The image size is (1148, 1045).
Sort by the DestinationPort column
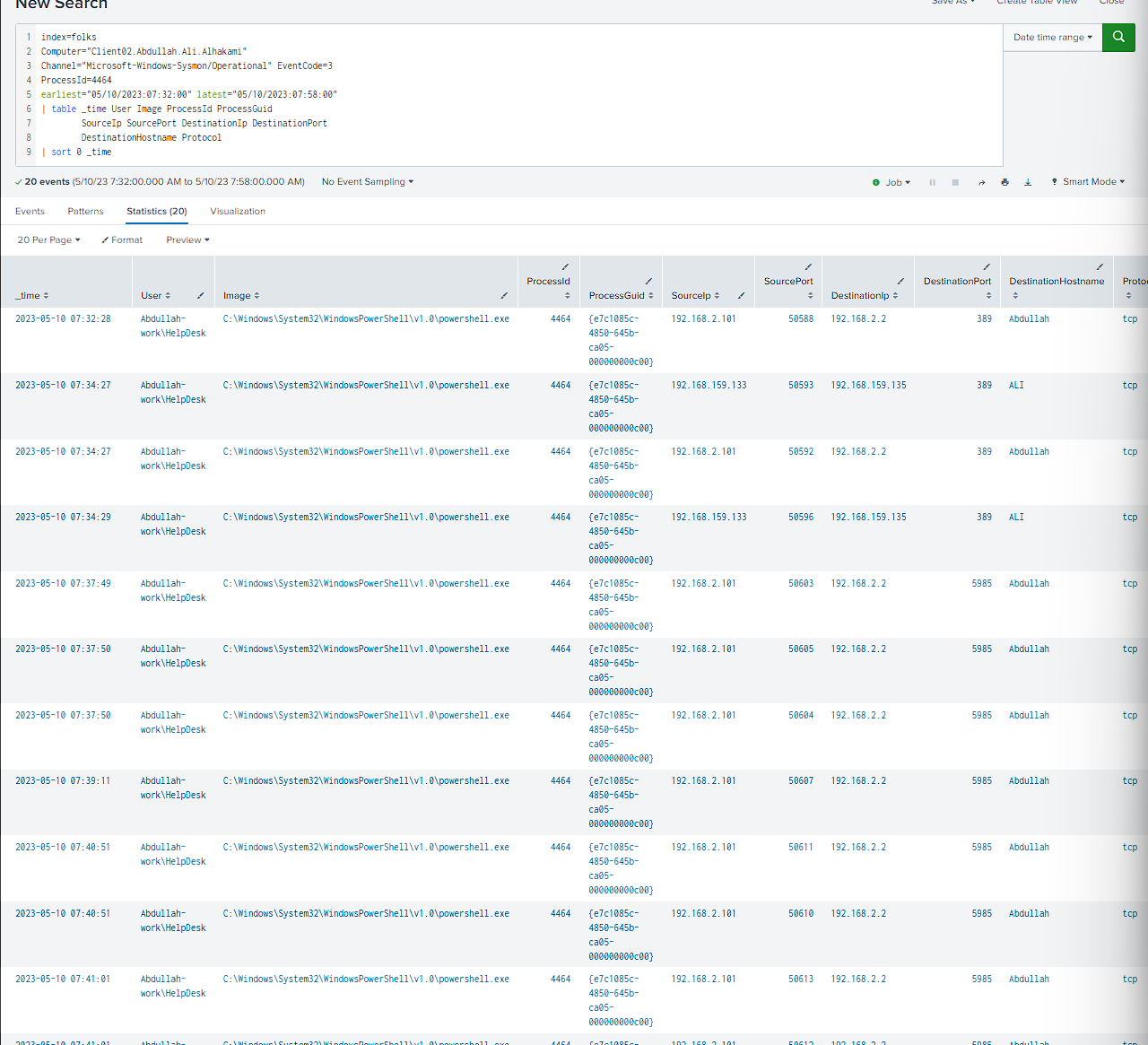click(x=958, y=287)
